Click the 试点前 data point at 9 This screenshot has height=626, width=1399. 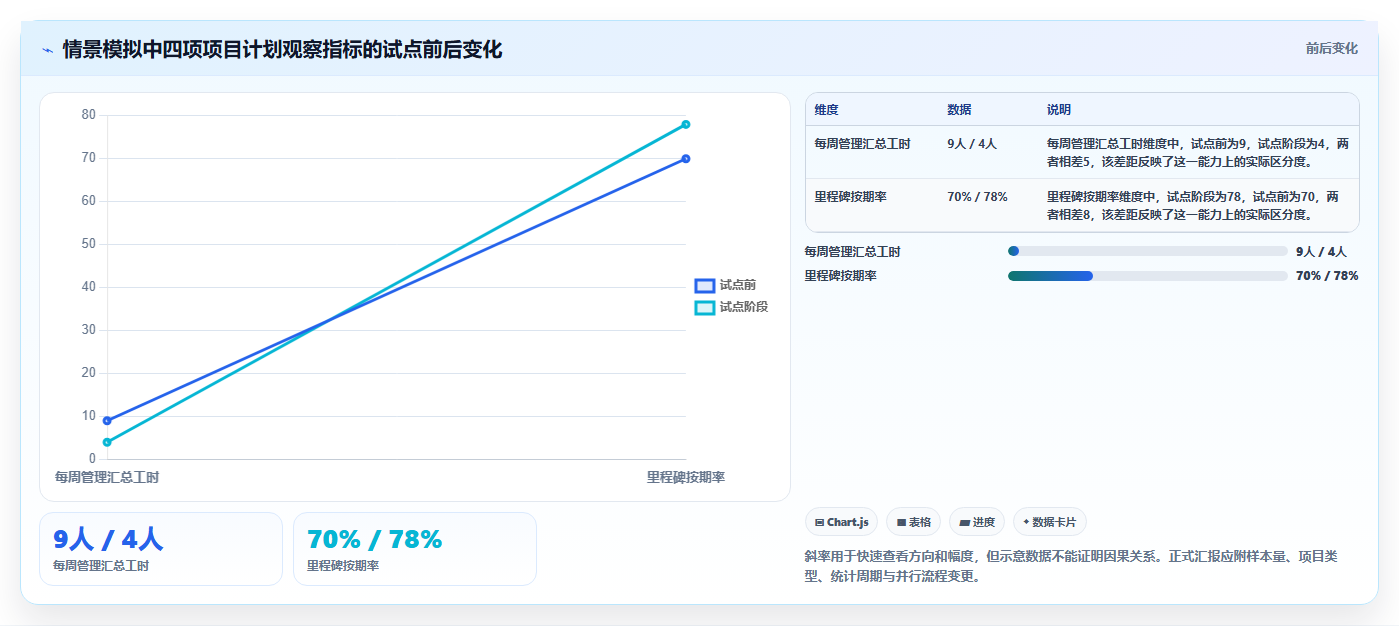click(107, 420)
